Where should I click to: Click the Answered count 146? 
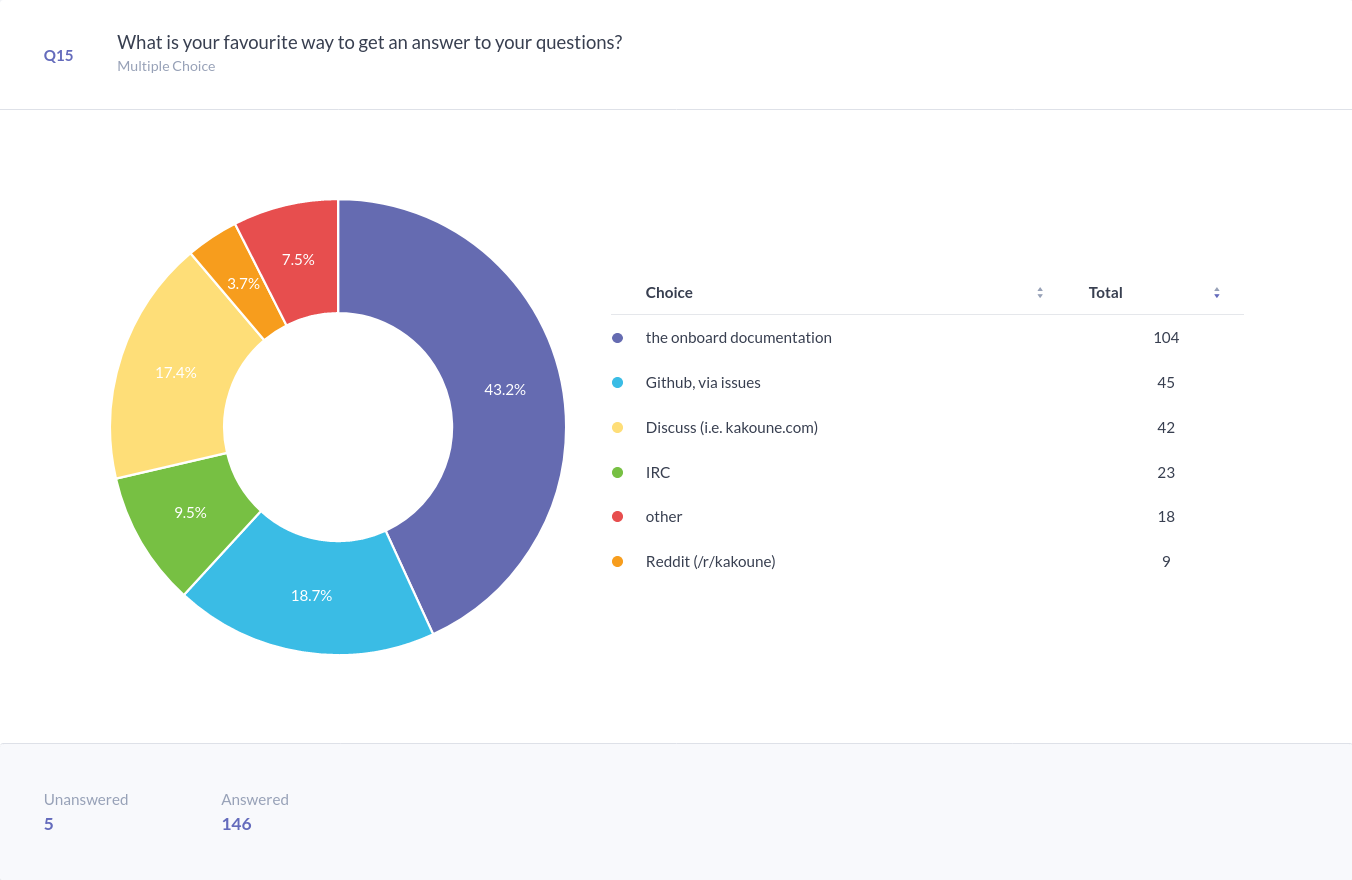pos(236,824)
